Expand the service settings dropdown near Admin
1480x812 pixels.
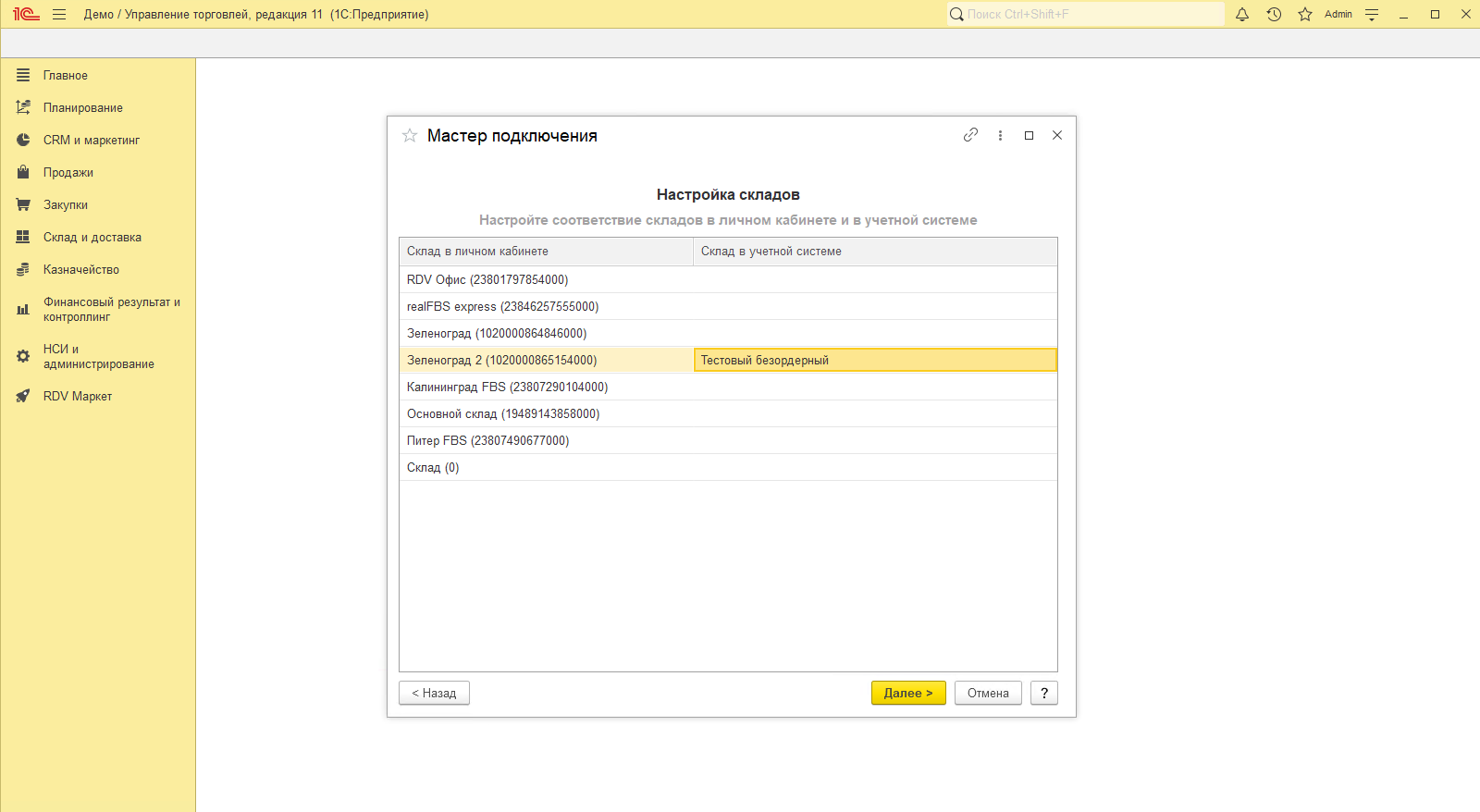[x=1372, y=15]
